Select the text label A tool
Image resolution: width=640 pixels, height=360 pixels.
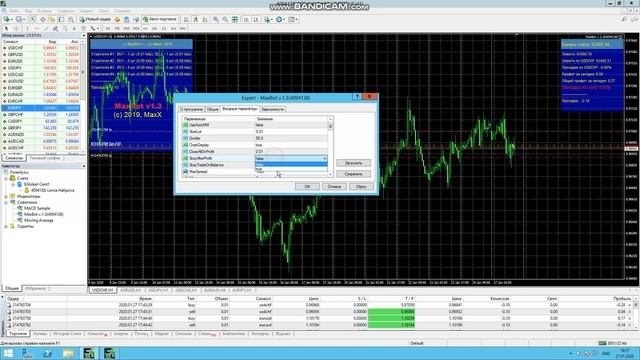pyautogui.click(x=74, y=29)
